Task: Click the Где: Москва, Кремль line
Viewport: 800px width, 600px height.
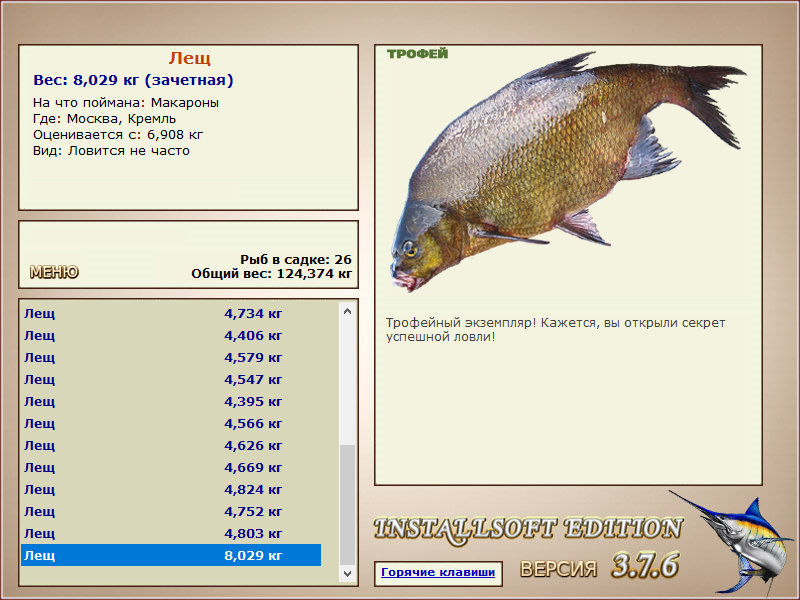Action: pos(105,119)
